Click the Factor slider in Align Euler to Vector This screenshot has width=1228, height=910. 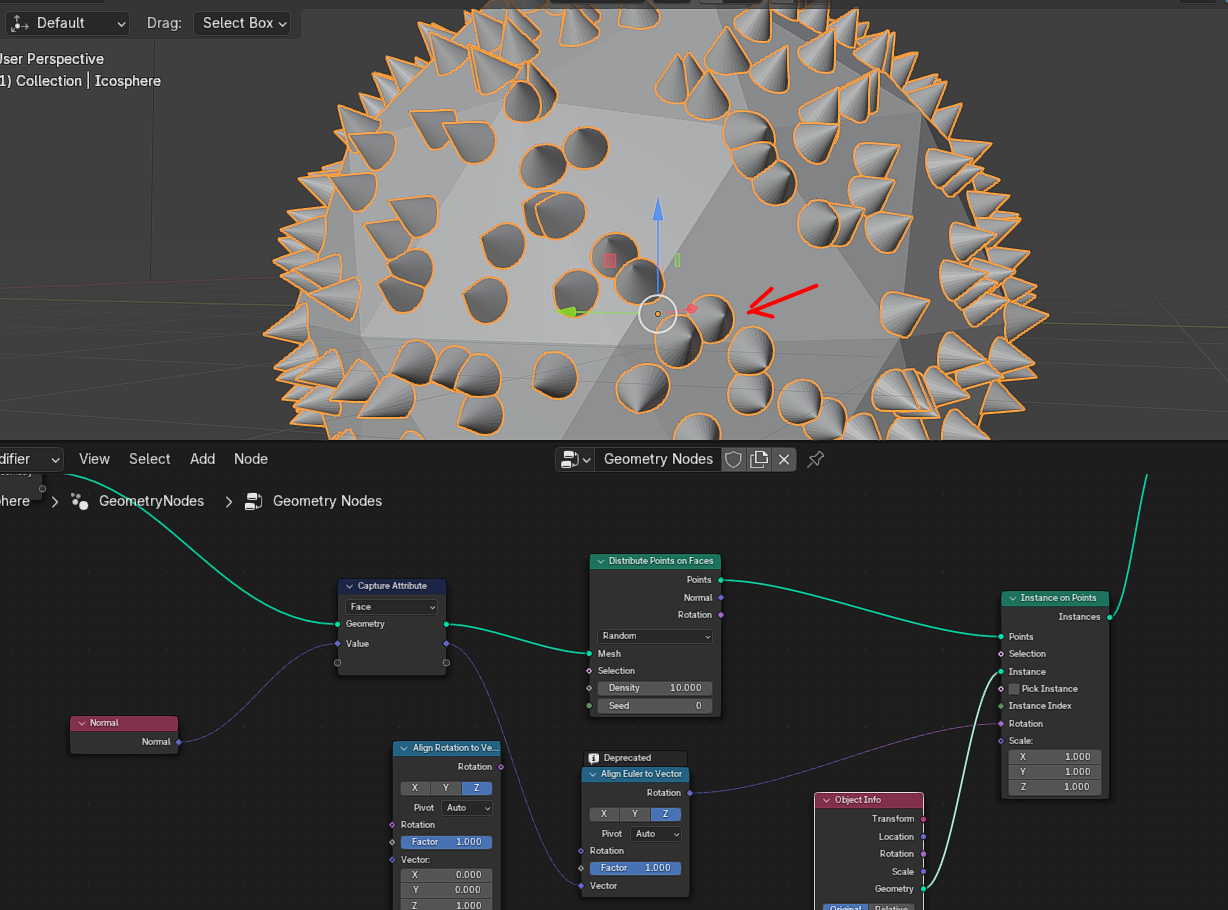pos(635,868)
